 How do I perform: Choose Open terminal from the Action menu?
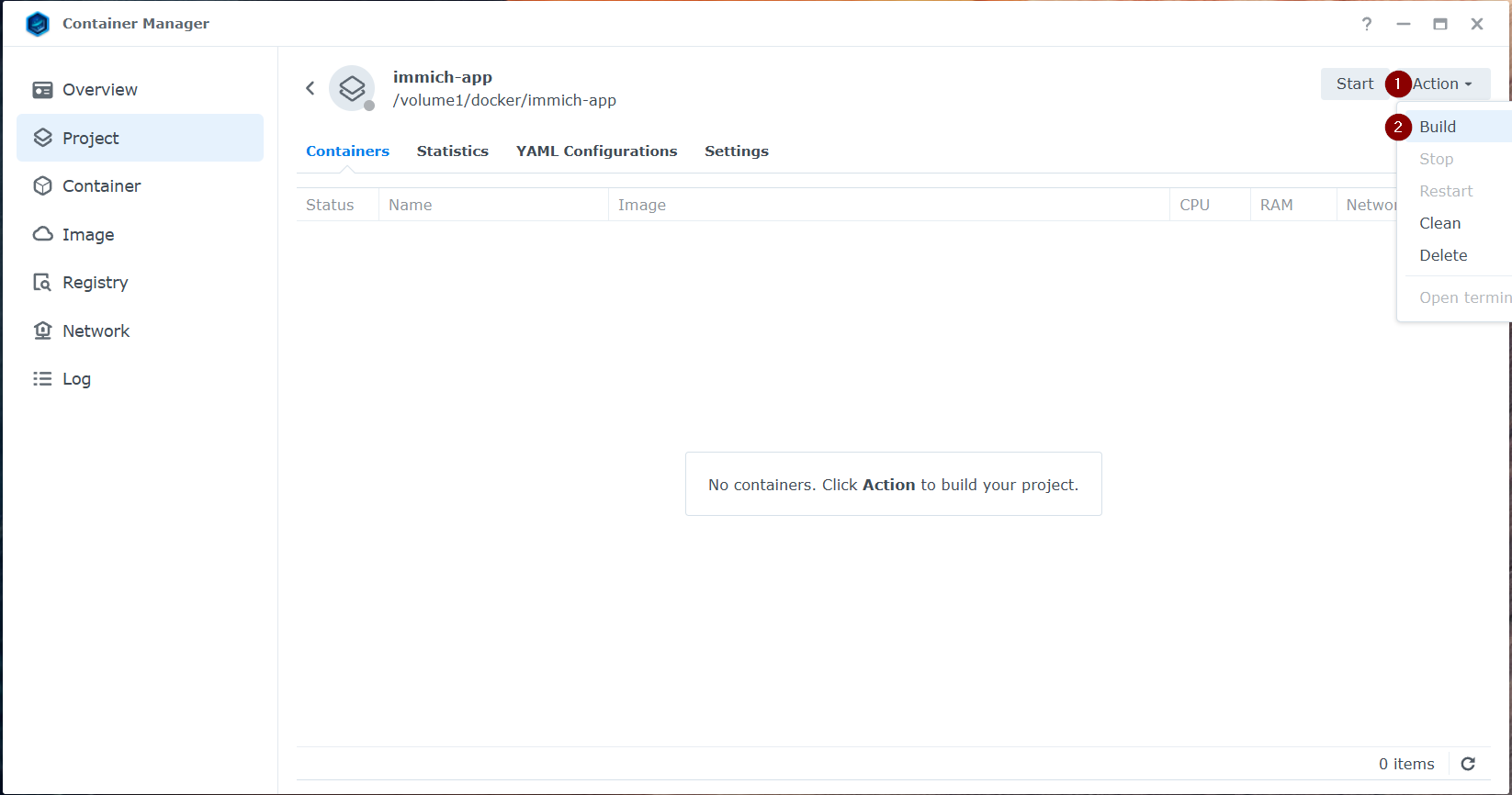click(1454, 297)
